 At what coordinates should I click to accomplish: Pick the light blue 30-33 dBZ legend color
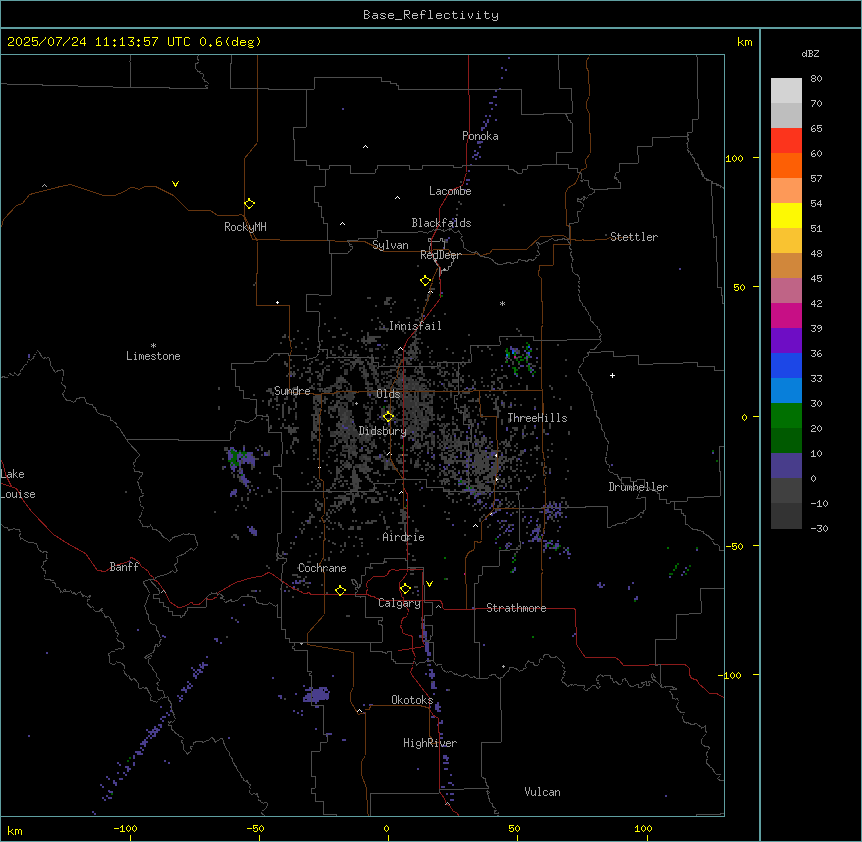786,391
